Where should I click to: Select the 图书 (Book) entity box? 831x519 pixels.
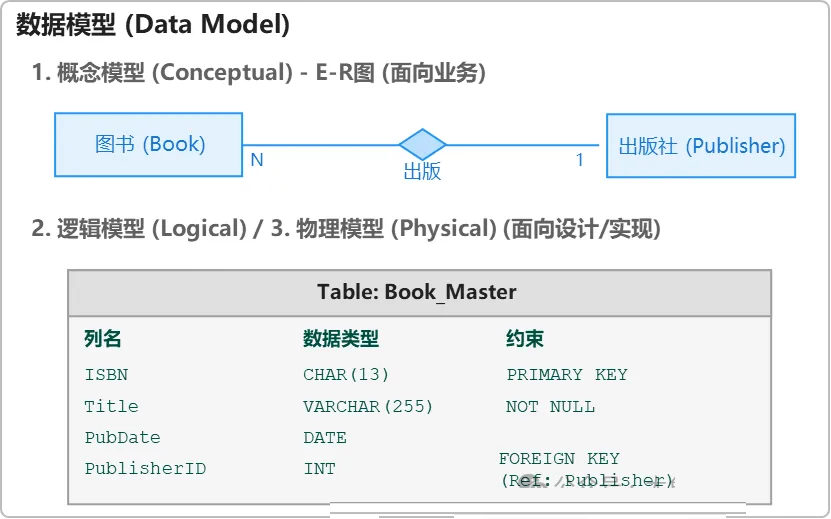[149, 144]
